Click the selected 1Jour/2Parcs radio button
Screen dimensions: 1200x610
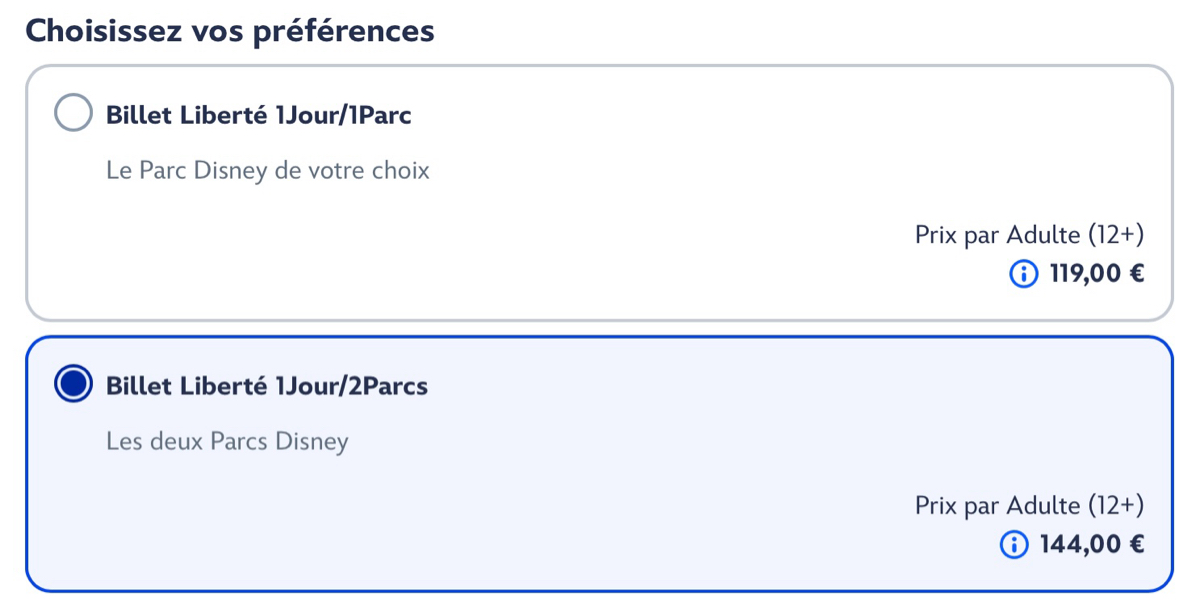(x=73, y=384)
